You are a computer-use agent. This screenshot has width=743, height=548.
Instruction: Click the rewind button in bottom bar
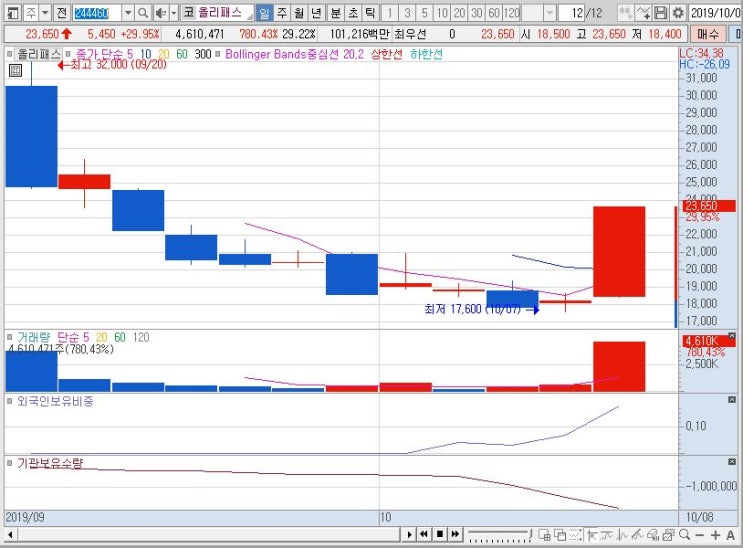[x=424, y=535]
